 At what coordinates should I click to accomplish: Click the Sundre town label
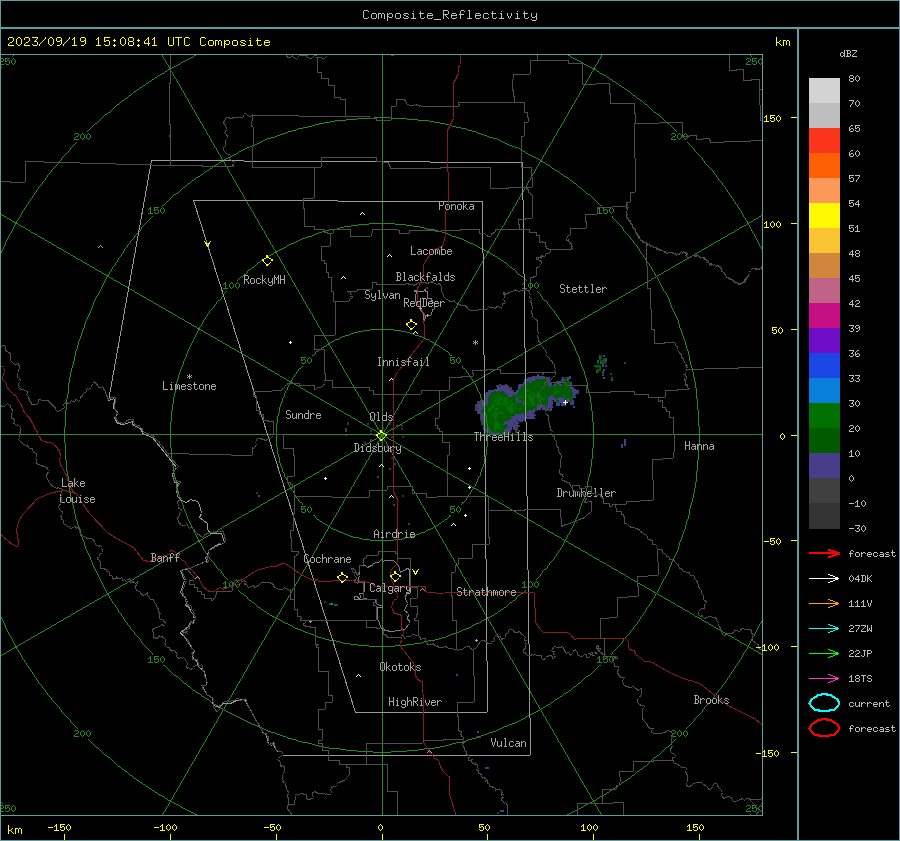(303, 414)
